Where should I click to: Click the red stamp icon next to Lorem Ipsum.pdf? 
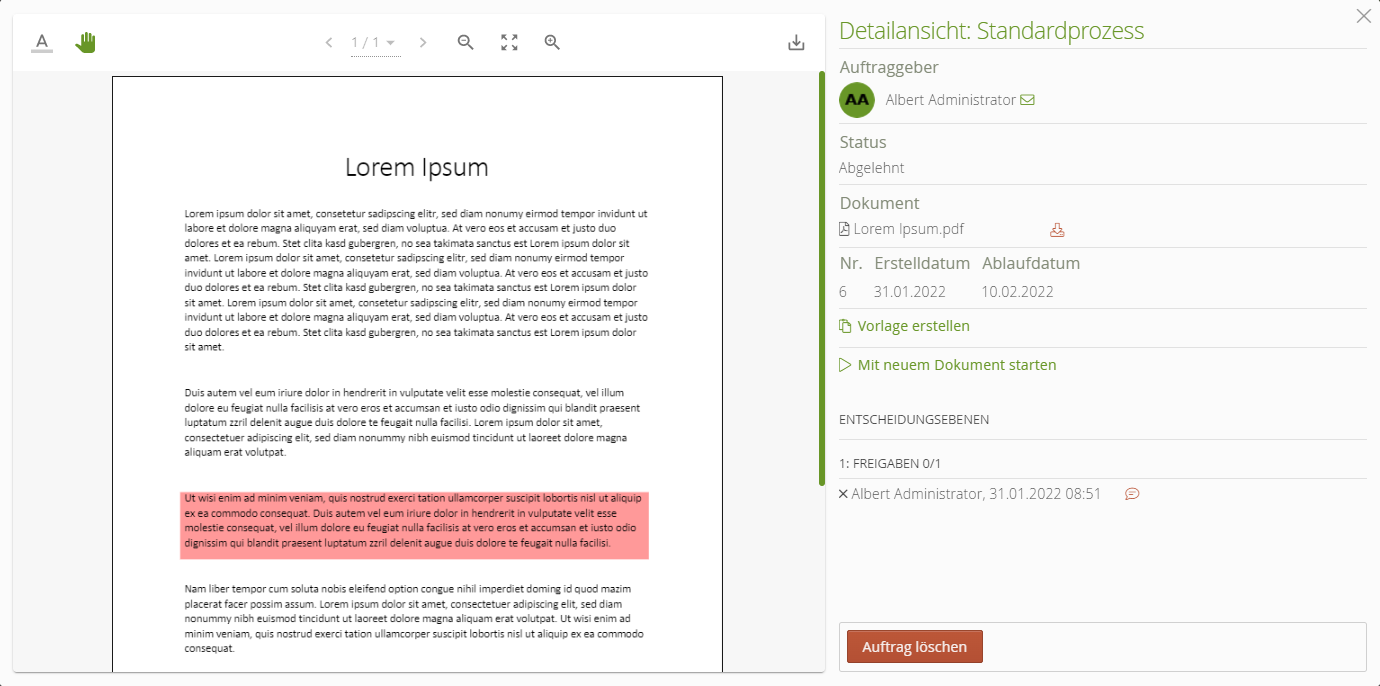[x=1057, y=229]
